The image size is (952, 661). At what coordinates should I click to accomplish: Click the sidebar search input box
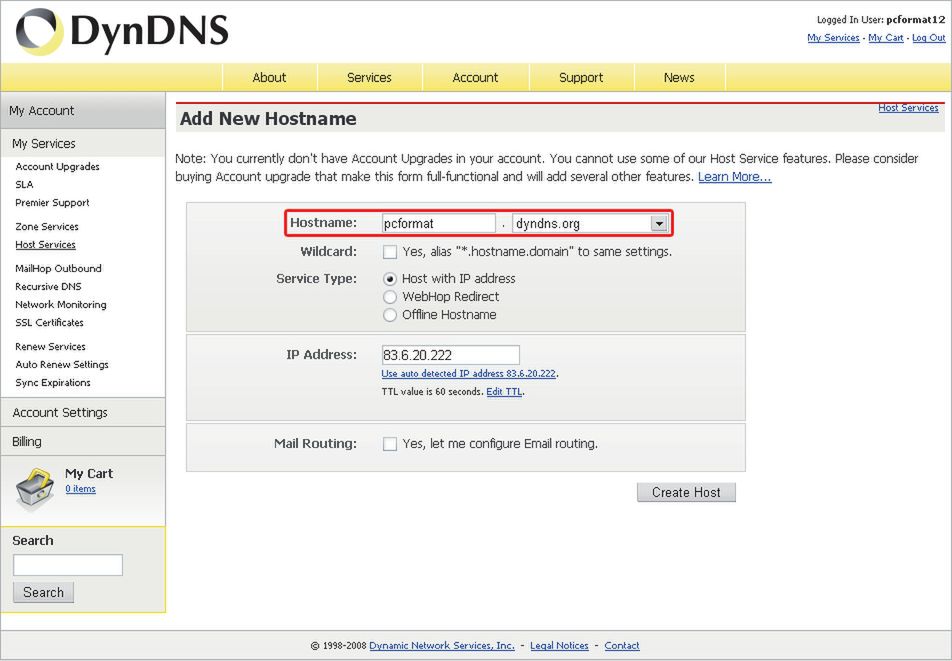[68, 564]
